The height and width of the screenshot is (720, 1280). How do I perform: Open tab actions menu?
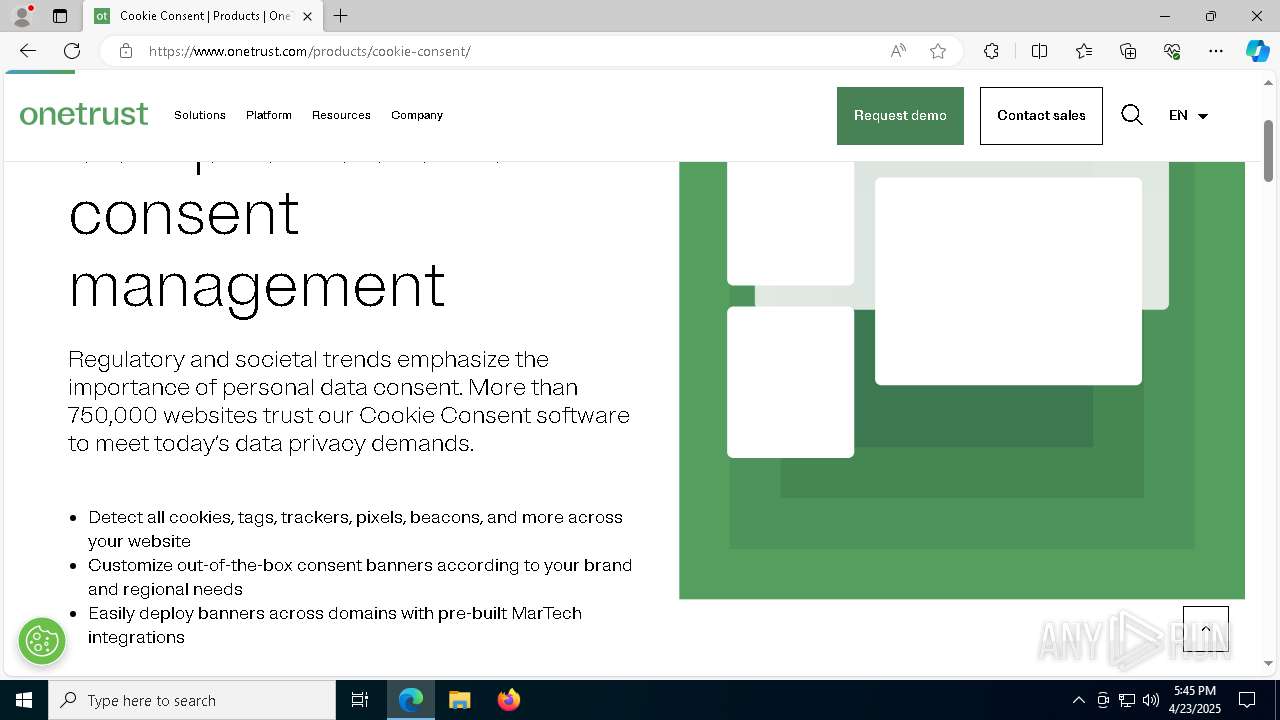[60, 16]
